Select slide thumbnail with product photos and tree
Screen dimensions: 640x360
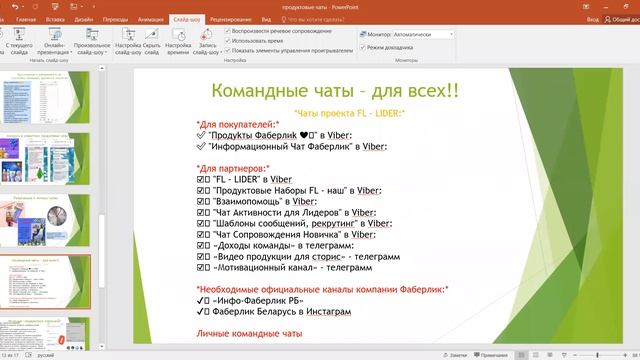click(x=44, y=158)
